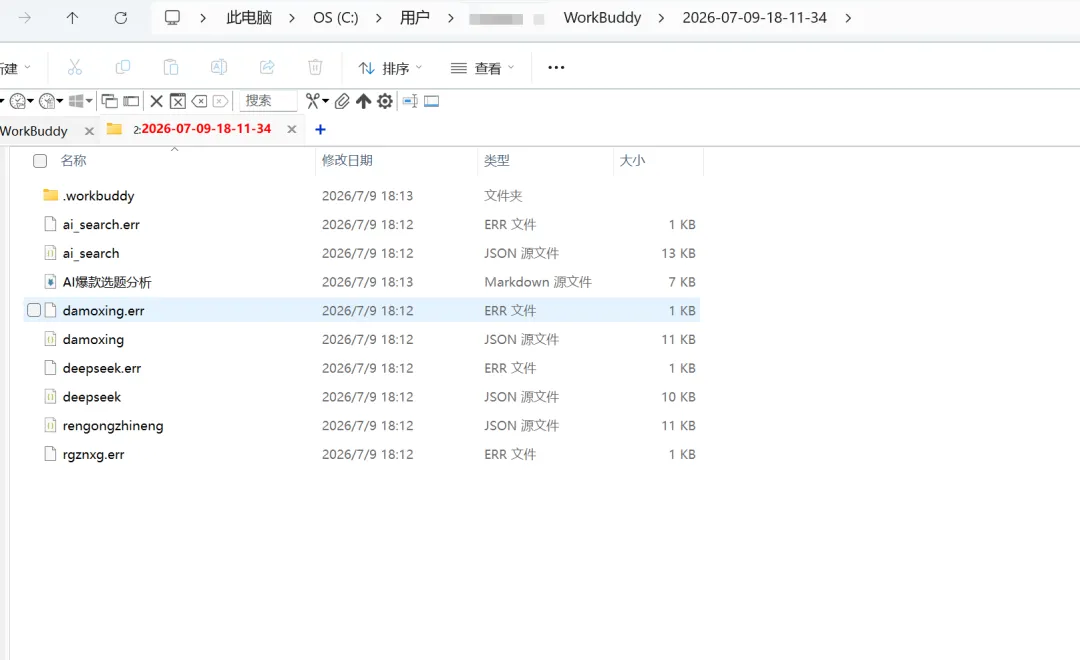Click the Paste clipboard icon

tap(171, 67)
